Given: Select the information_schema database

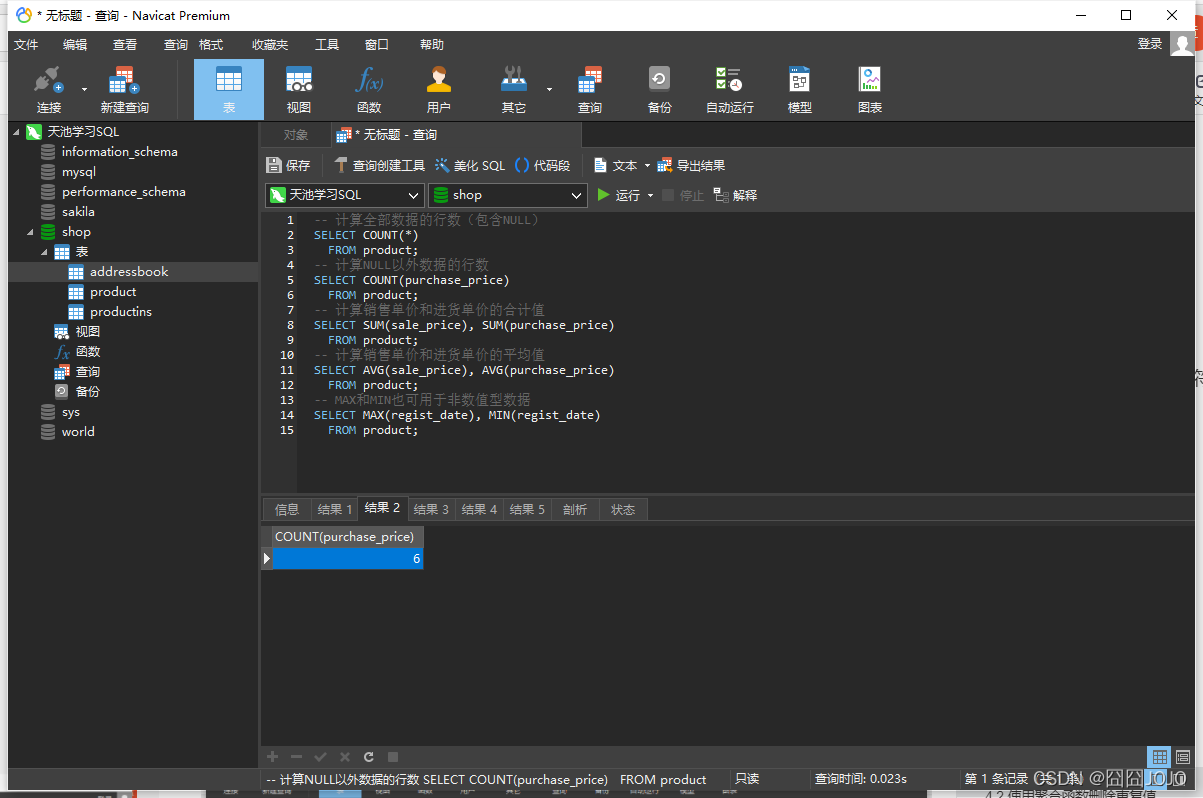Looking at the screenshot, I should [119, 152].
